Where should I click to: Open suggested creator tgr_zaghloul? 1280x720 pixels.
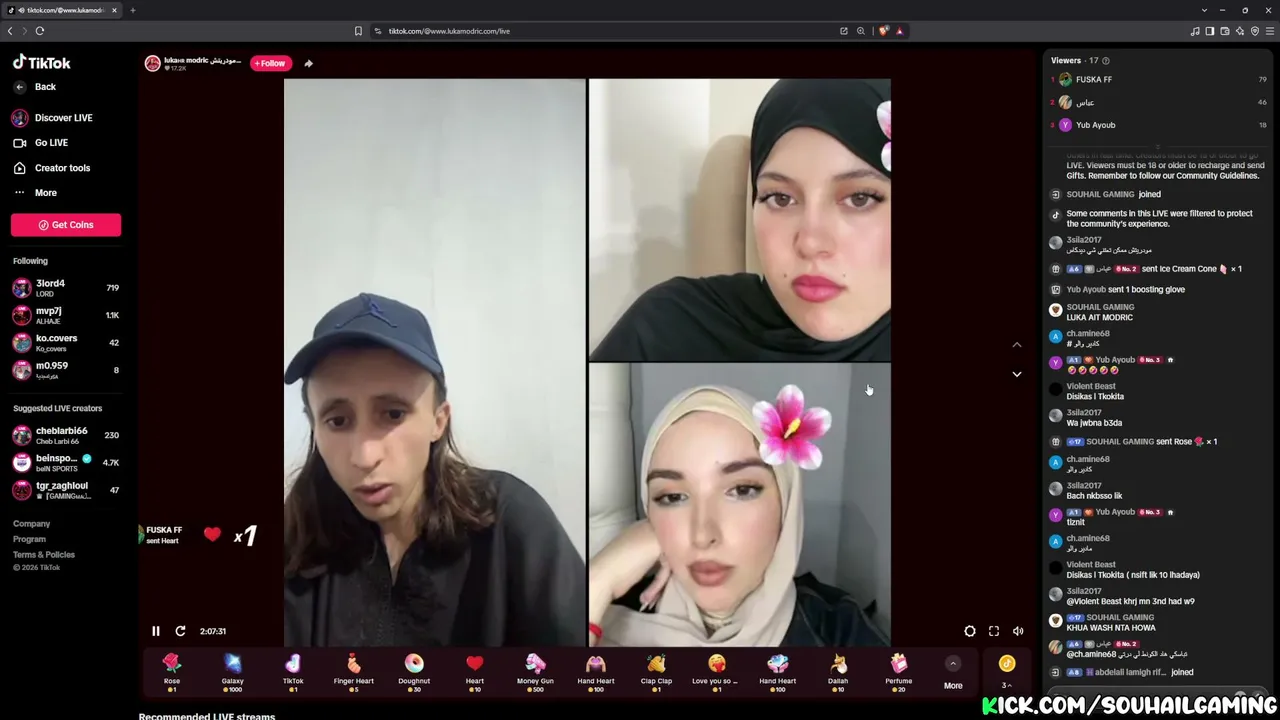click(66, 490)
